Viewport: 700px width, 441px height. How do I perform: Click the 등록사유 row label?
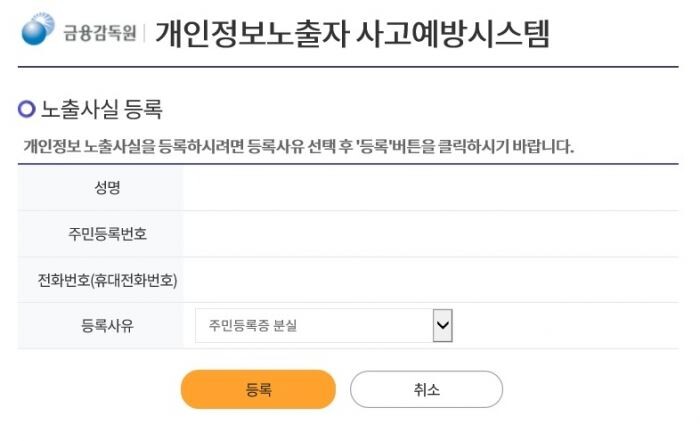(x=100, y=325)
